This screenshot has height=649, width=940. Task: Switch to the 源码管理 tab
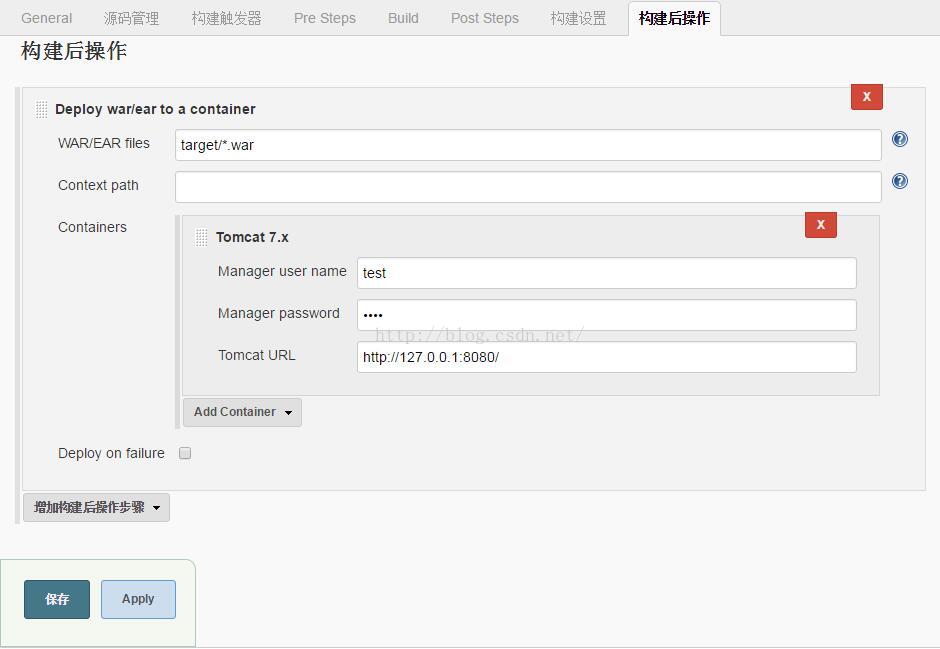(x=131, y=18)
